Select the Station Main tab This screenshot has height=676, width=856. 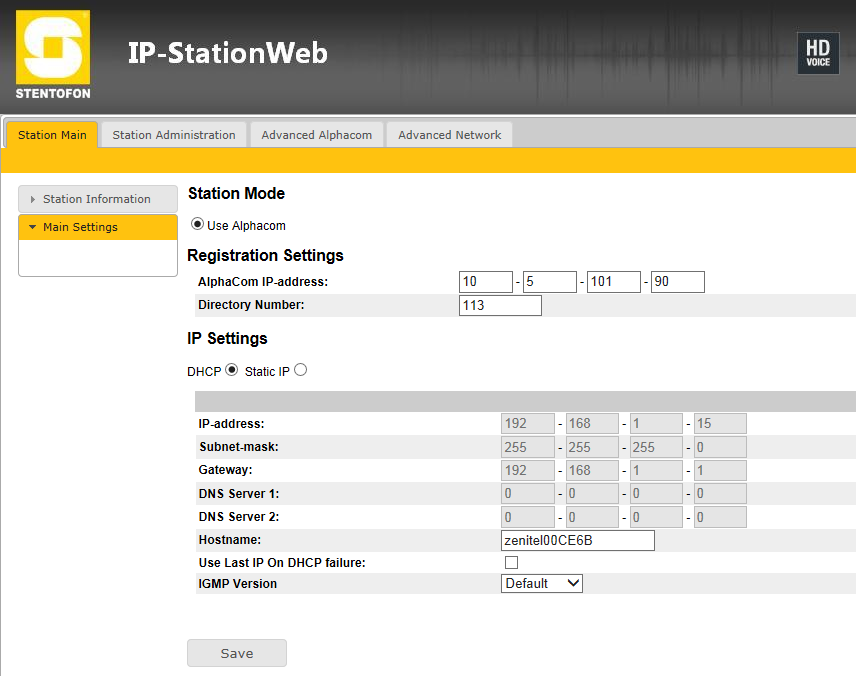coord(52,135)
